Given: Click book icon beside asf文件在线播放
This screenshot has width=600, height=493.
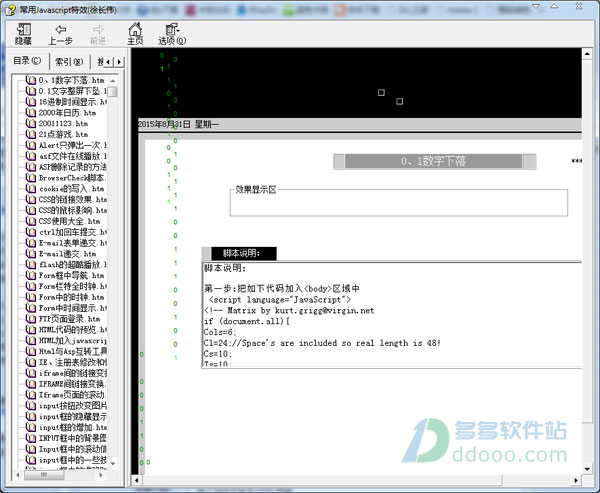Looking at the screenshot, I should [31, 156].
